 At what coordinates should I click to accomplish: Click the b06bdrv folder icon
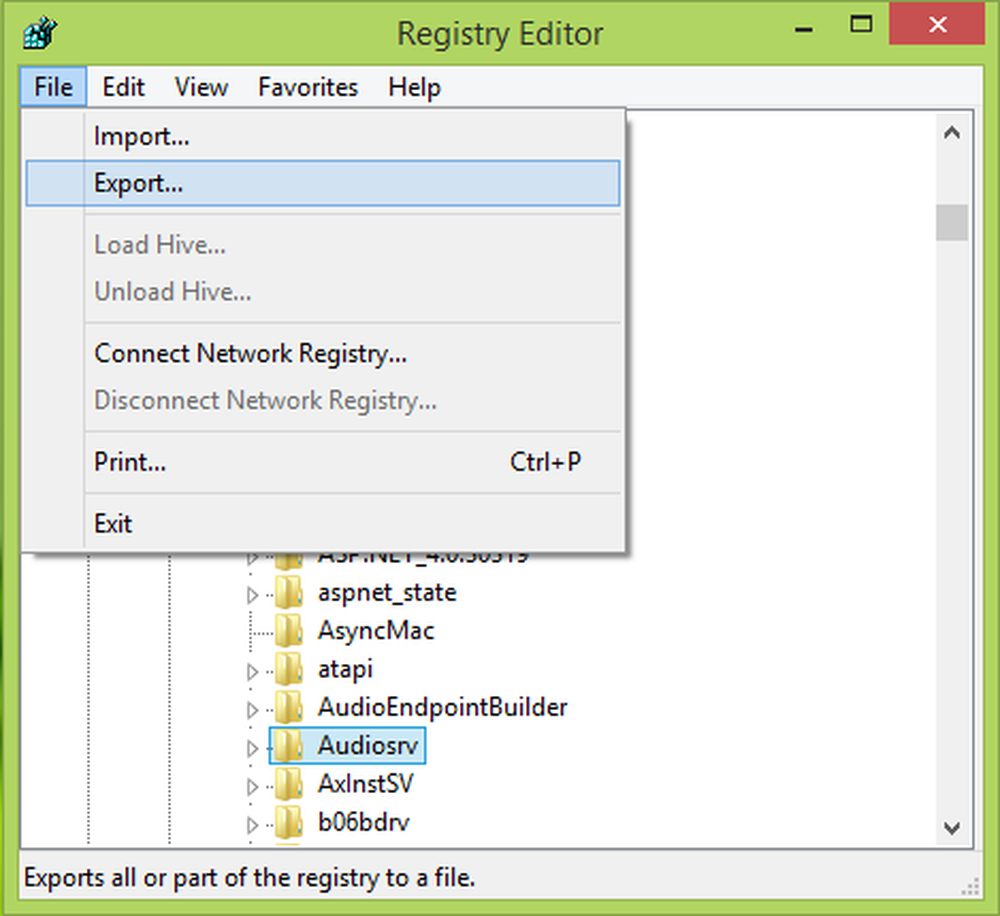point(289,822)
